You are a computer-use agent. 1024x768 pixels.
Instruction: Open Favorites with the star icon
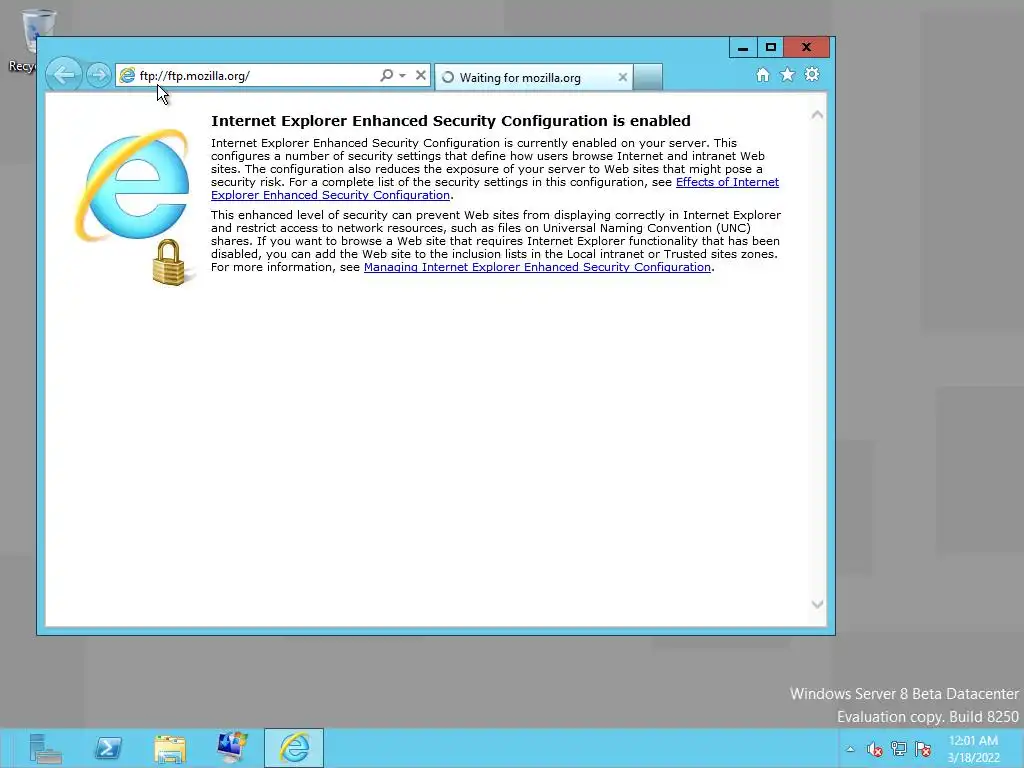pos(788,74)
